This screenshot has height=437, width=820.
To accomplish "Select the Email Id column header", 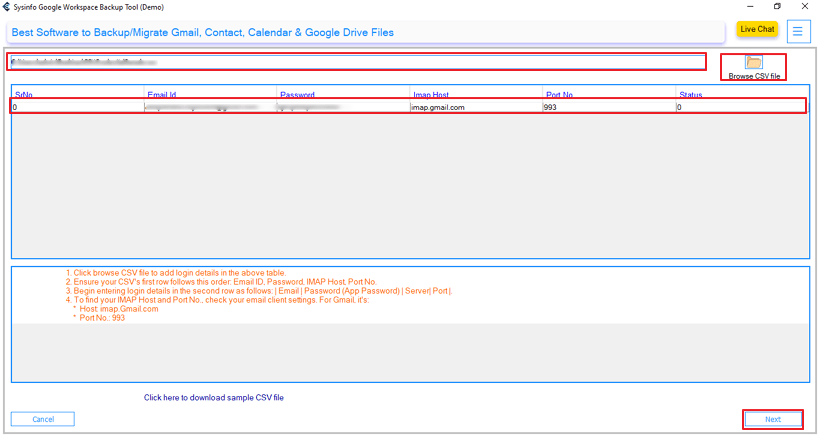I will click(162, 95).
